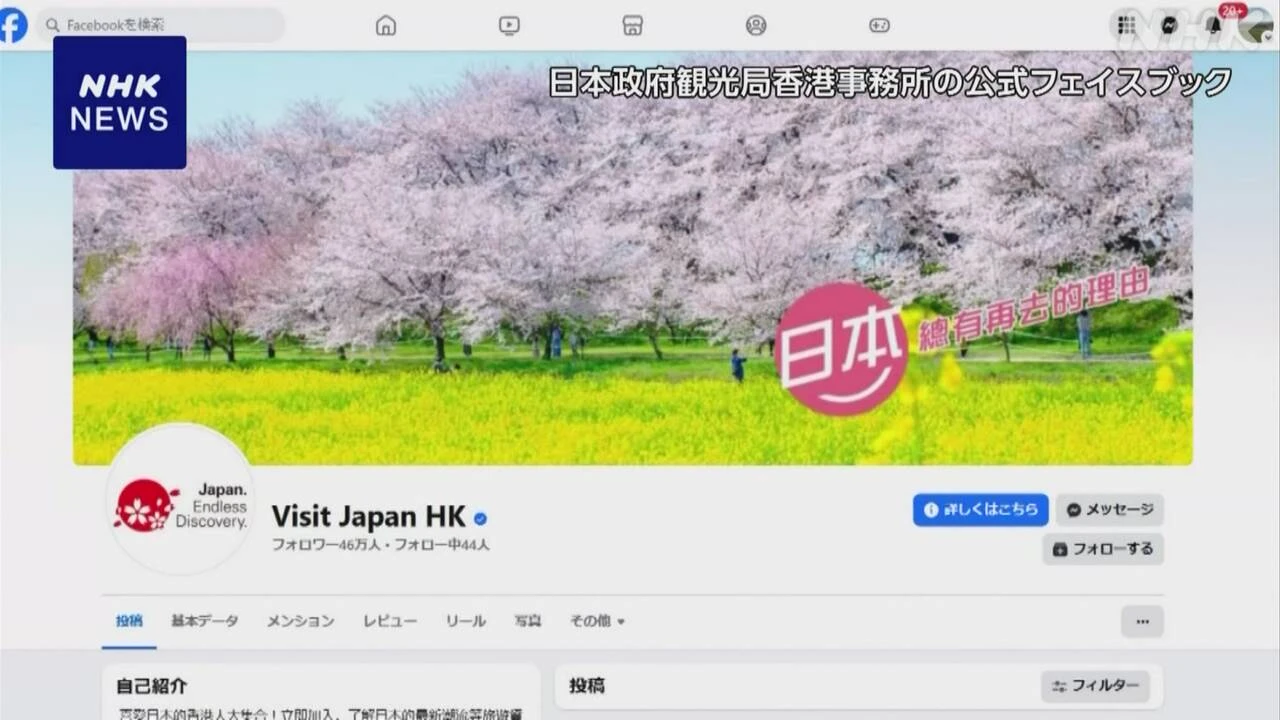Open the Messenger icon in top bar
Screen dimensions: 1280x720
coord(1170,26)
